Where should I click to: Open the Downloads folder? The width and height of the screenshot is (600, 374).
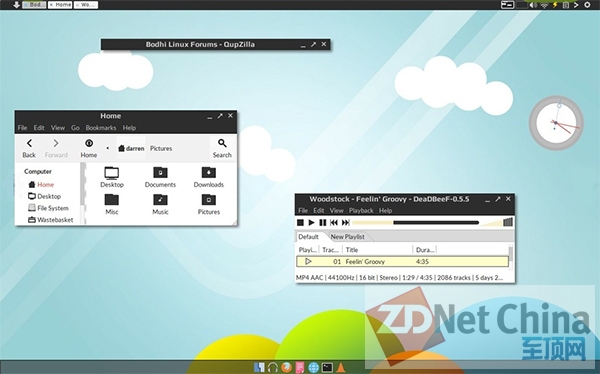[209, 177]
